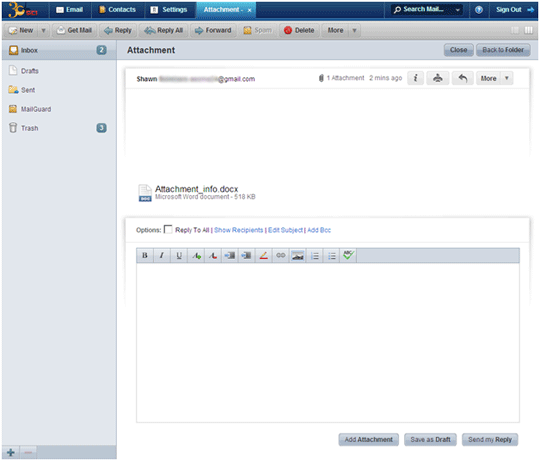Click the Forward toolbar button
Image resolution: width=540 pixels, height=461 pixels.
click(x=213, y=31)
